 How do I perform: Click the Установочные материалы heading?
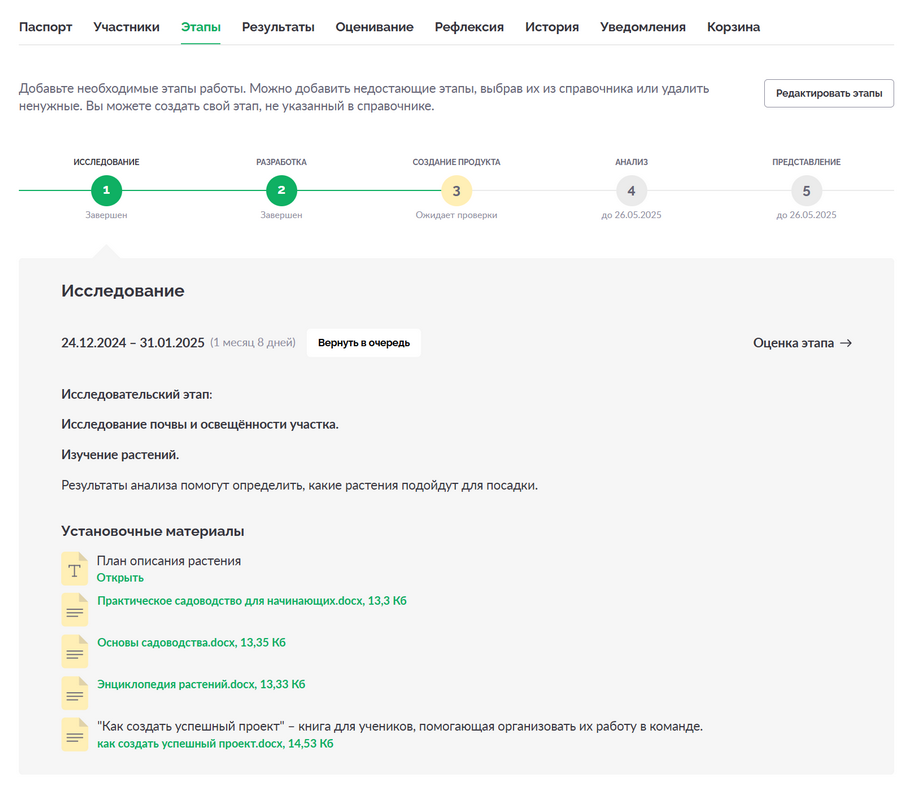(153, 531)
